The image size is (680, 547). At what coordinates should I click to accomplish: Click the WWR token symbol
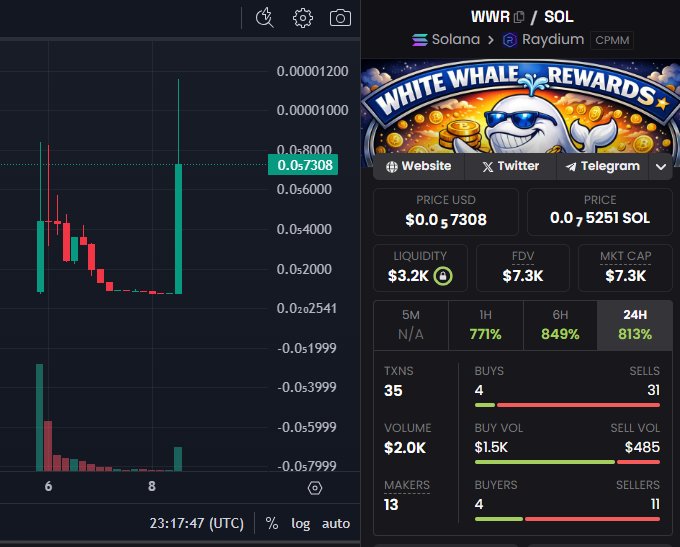[x=490, y=17]
